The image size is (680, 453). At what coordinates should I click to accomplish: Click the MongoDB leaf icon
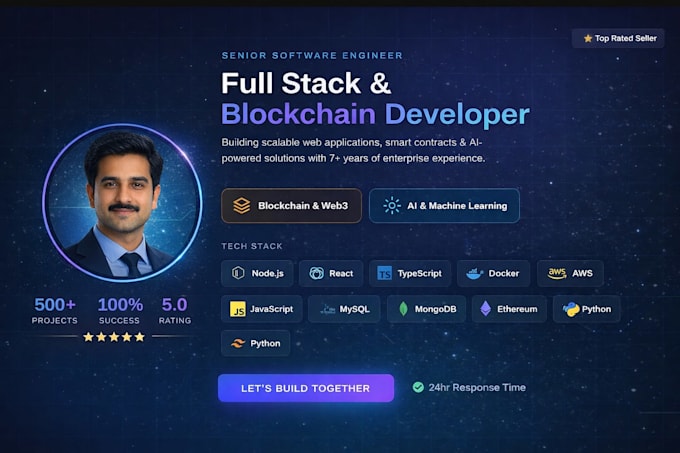point(403,309)
